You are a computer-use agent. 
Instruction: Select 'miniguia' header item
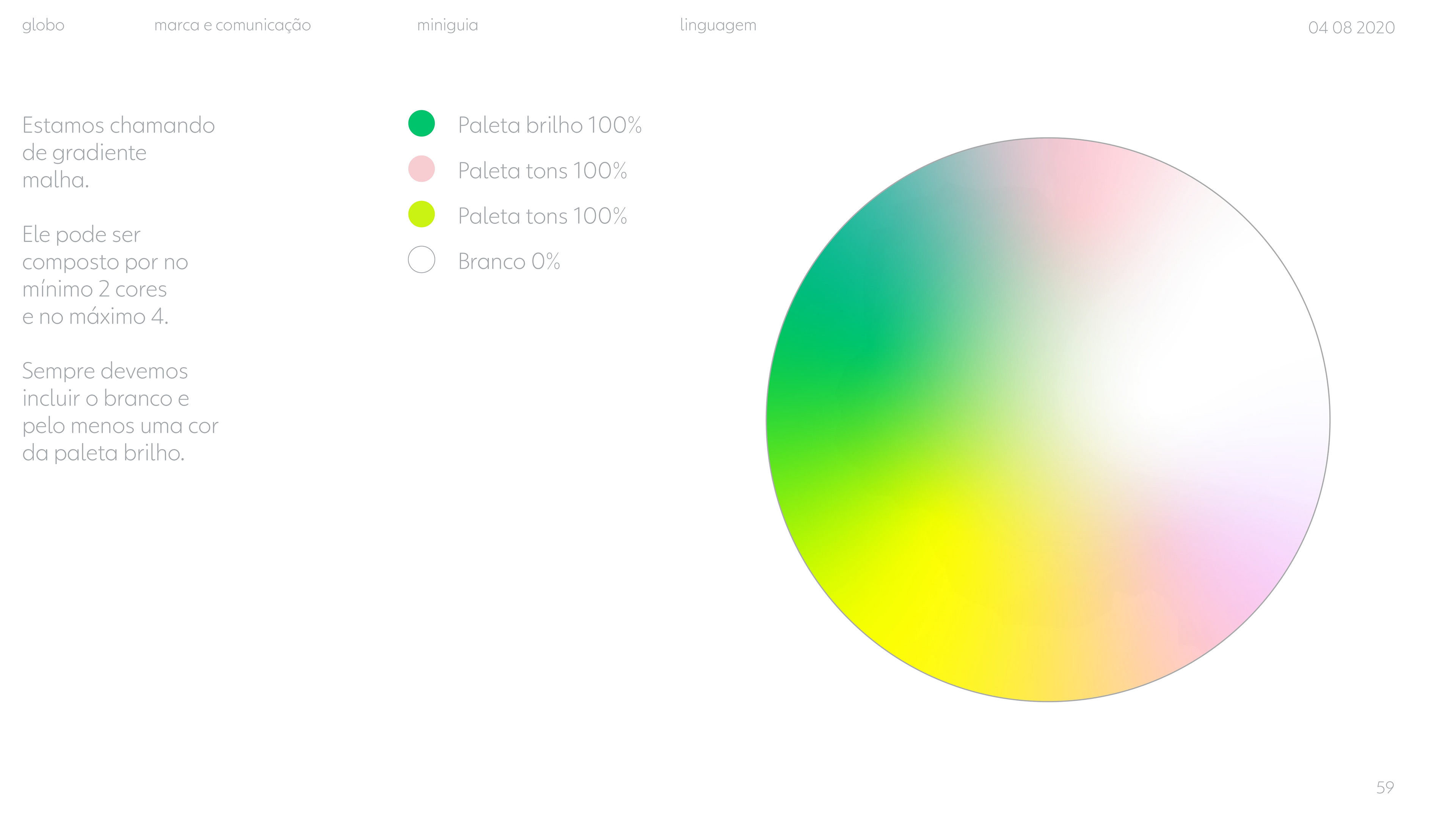point(447,25)
